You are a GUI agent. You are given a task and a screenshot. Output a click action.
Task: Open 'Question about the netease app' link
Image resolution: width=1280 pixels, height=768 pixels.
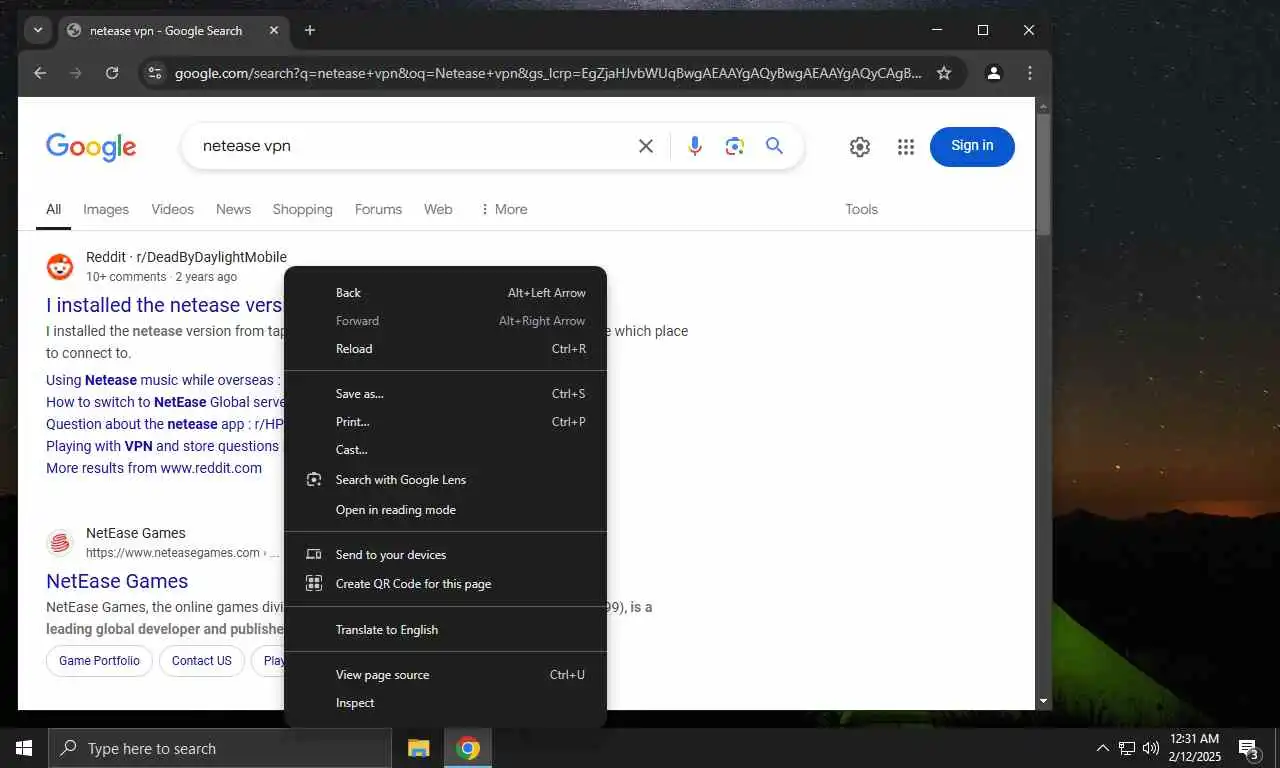click(x=165, y=424)
